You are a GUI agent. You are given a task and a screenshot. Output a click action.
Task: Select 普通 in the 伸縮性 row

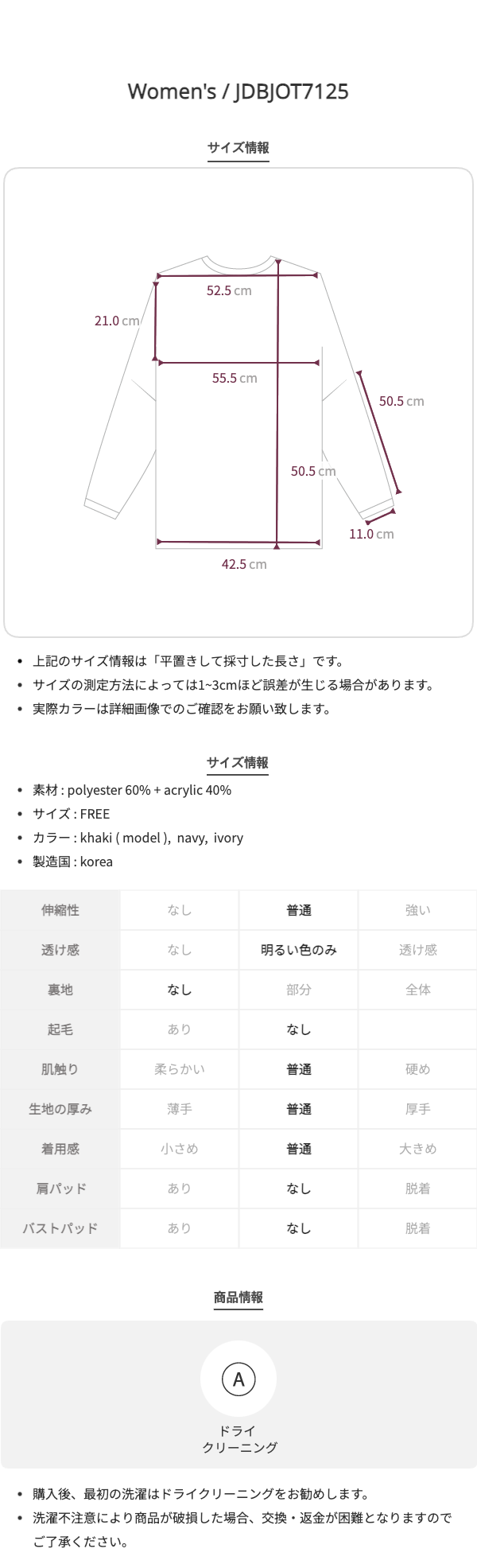coord(299,911)
